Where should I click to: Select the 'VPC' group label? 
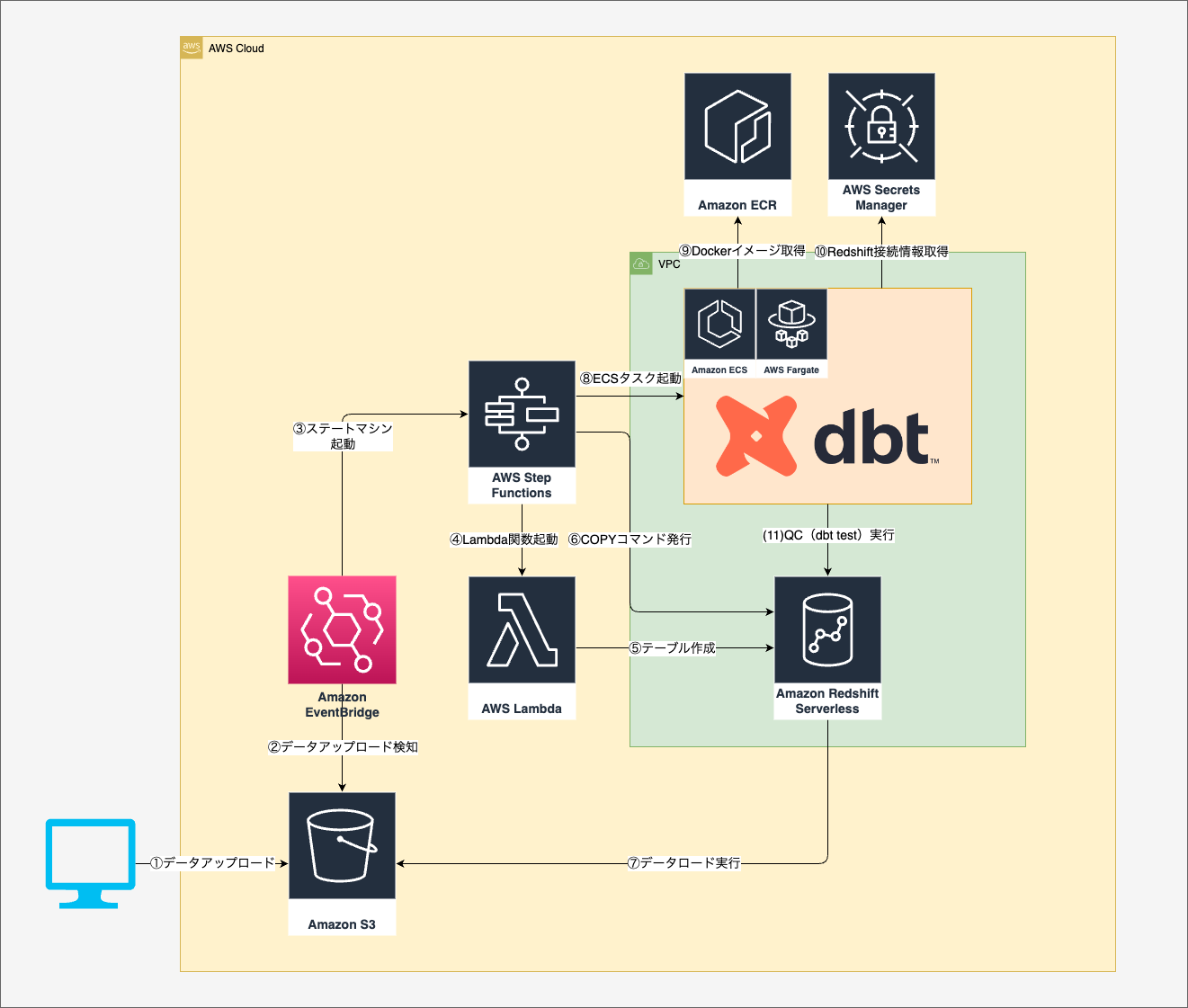pos(669,264)
